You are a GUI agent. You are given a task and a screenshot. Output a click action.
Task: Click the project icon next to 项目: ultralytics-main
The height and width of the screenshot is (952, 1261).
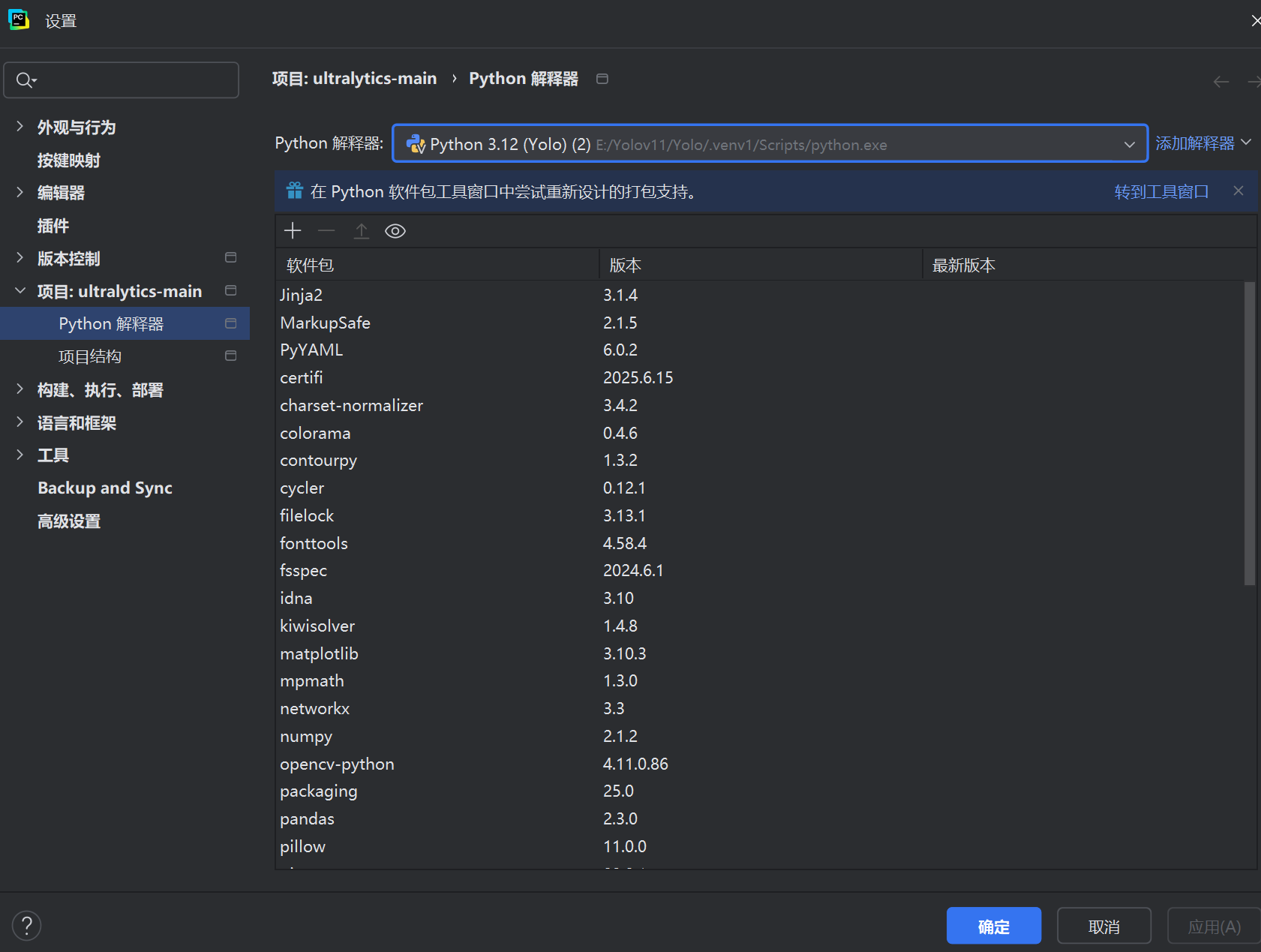coord(231,290)
